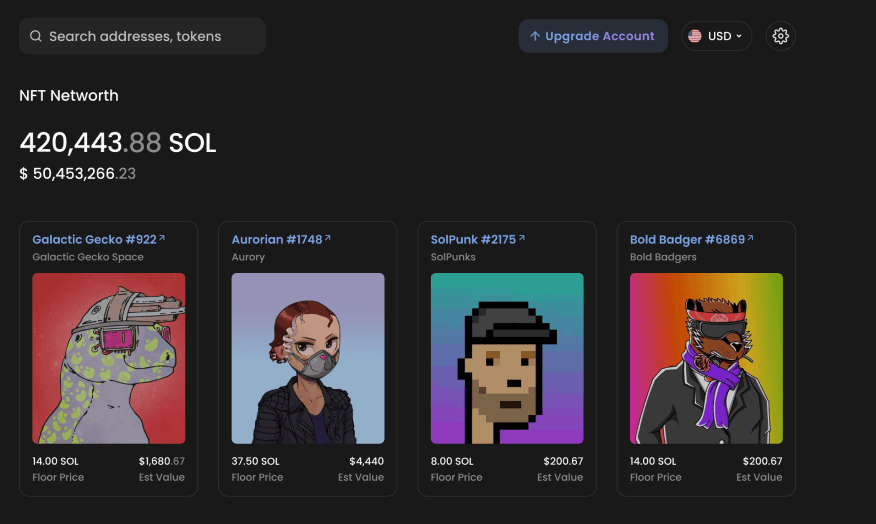Select the SolPunk pixel art image

pyautogui.click(x=507, y=358)
